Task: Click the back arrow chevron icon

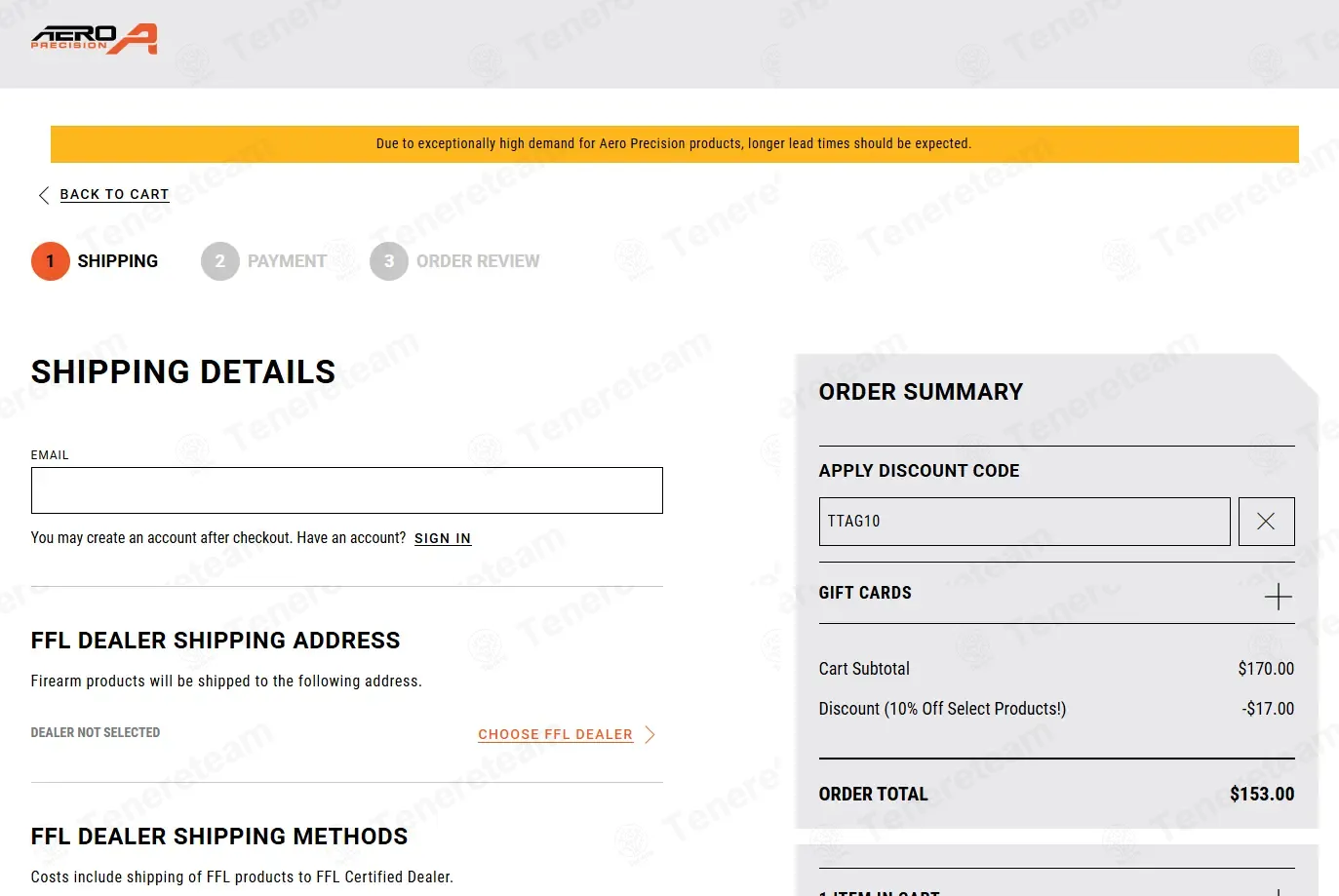Action: [x=43, y=195]
